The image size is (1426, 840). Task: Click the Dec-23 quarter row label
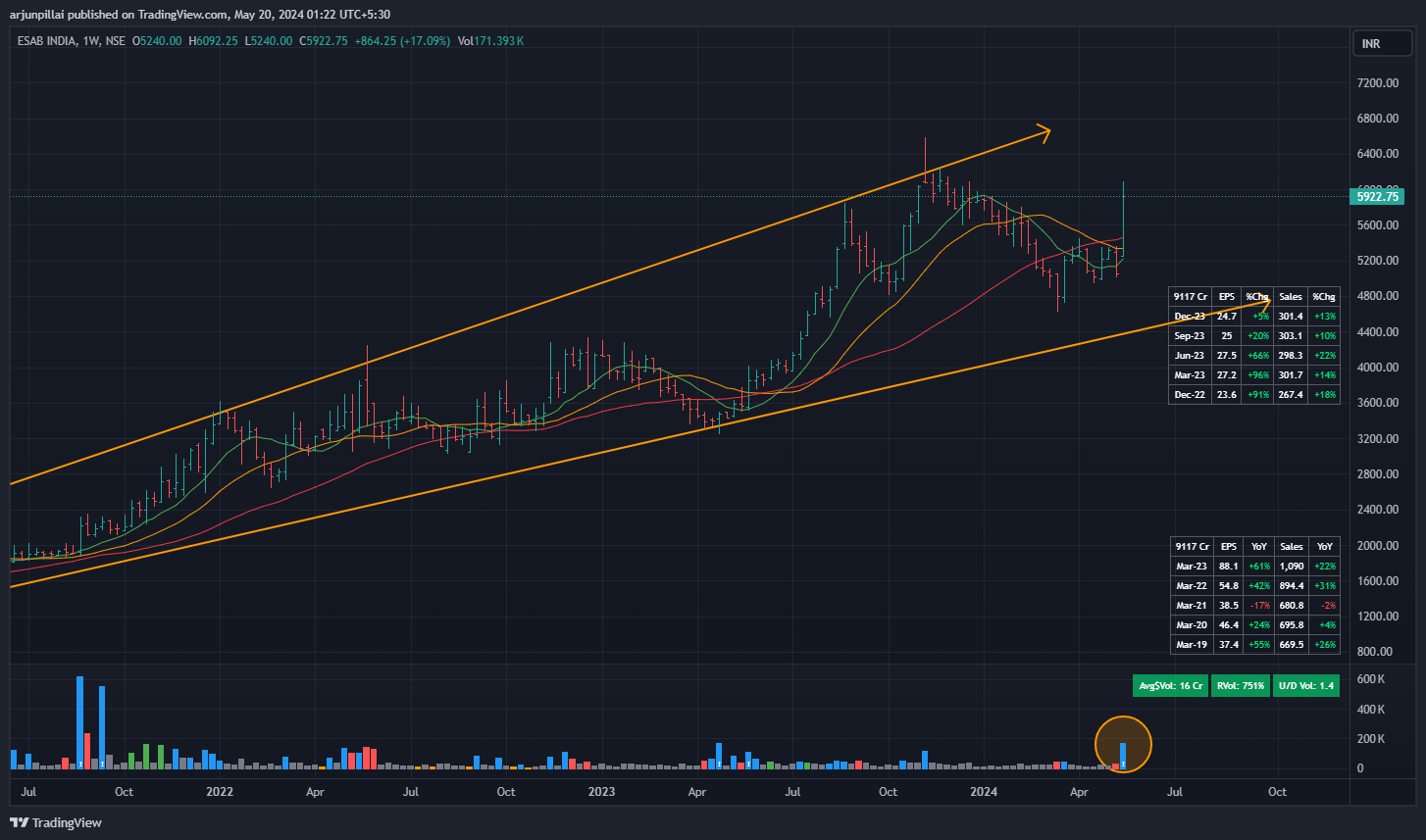pos(1190,316)
